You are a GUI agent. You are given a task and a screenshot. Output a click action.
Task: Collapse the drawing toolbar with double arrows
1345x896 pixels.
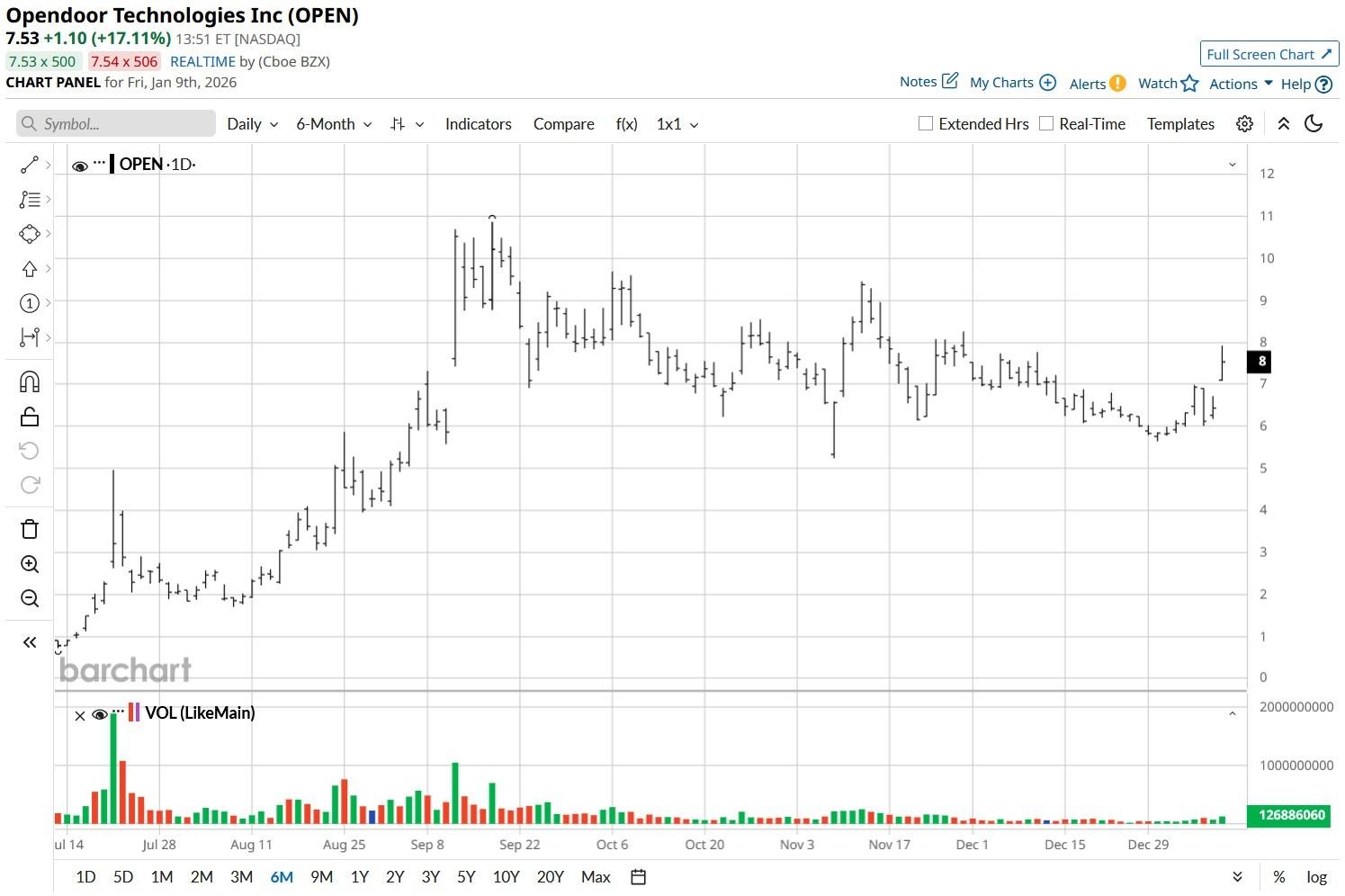29,642
